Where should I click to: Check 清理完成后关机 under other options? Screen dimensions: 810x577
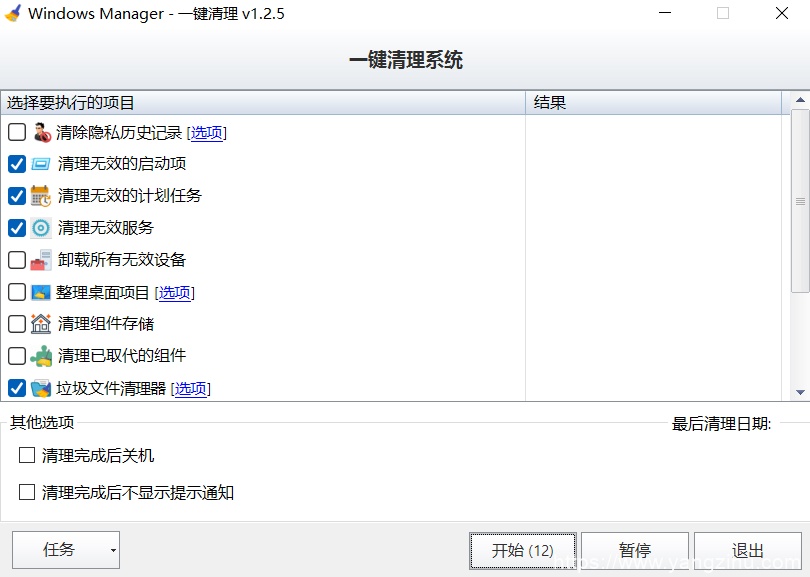(x=27, y=456)
